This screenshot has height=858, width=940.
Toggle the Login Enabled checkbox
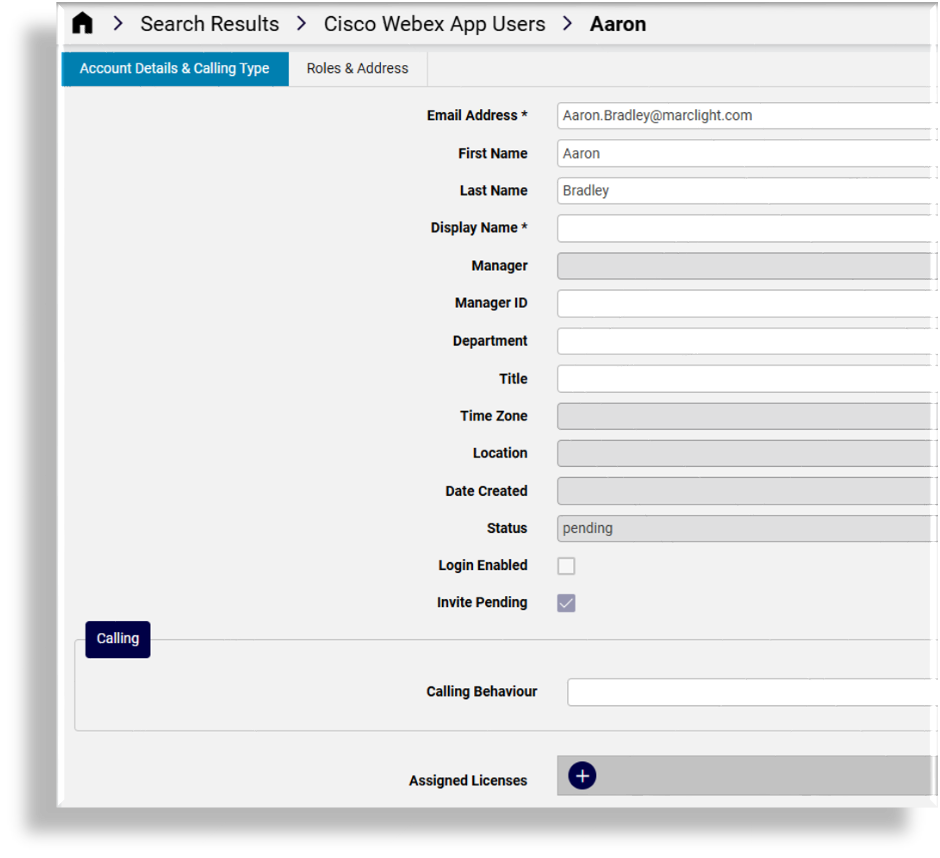pos(566,565)
